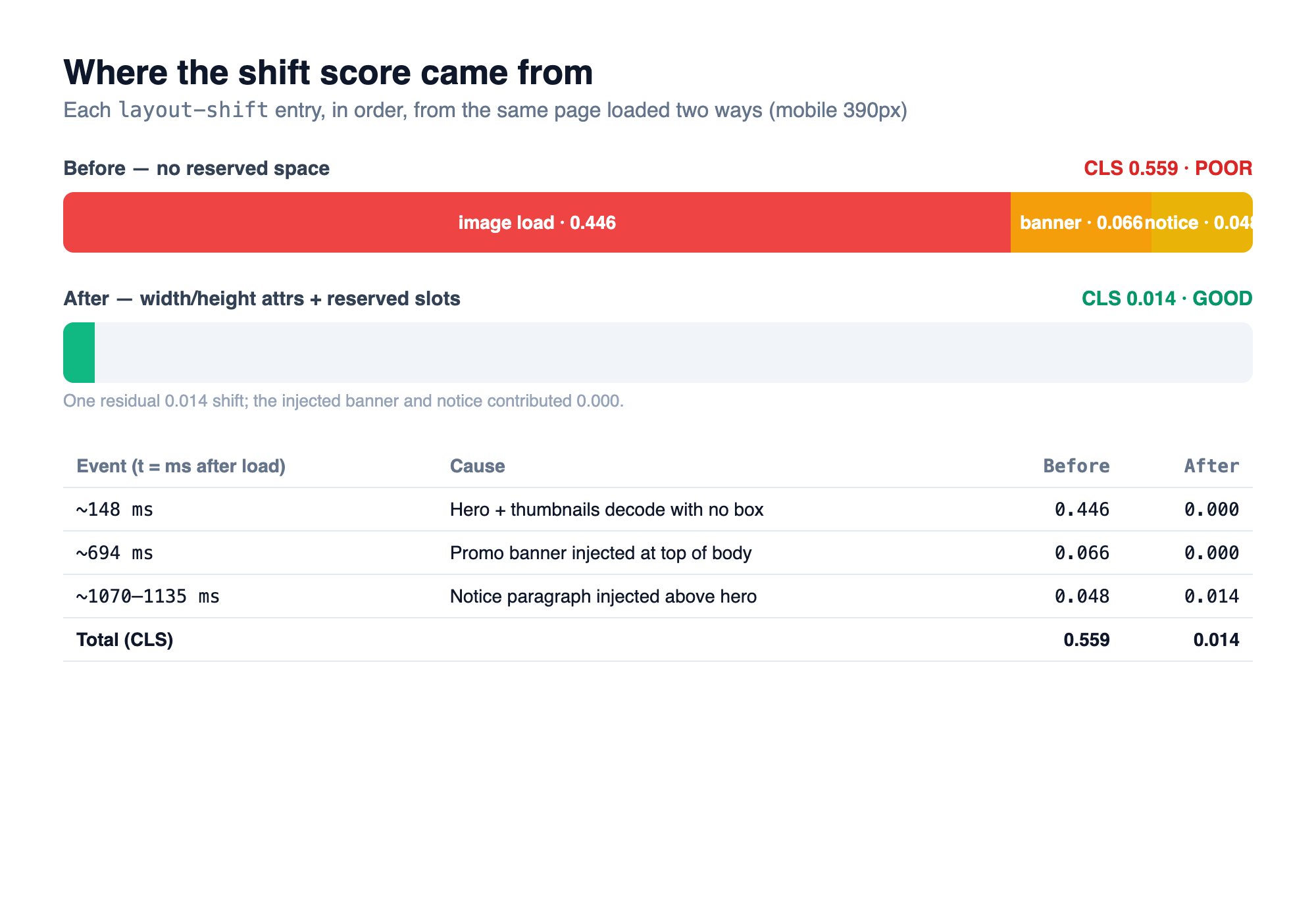Click the 'CLS 0.559 · POOR' label
Viewport: 1316px width, 921px height.
(1168, 168)
